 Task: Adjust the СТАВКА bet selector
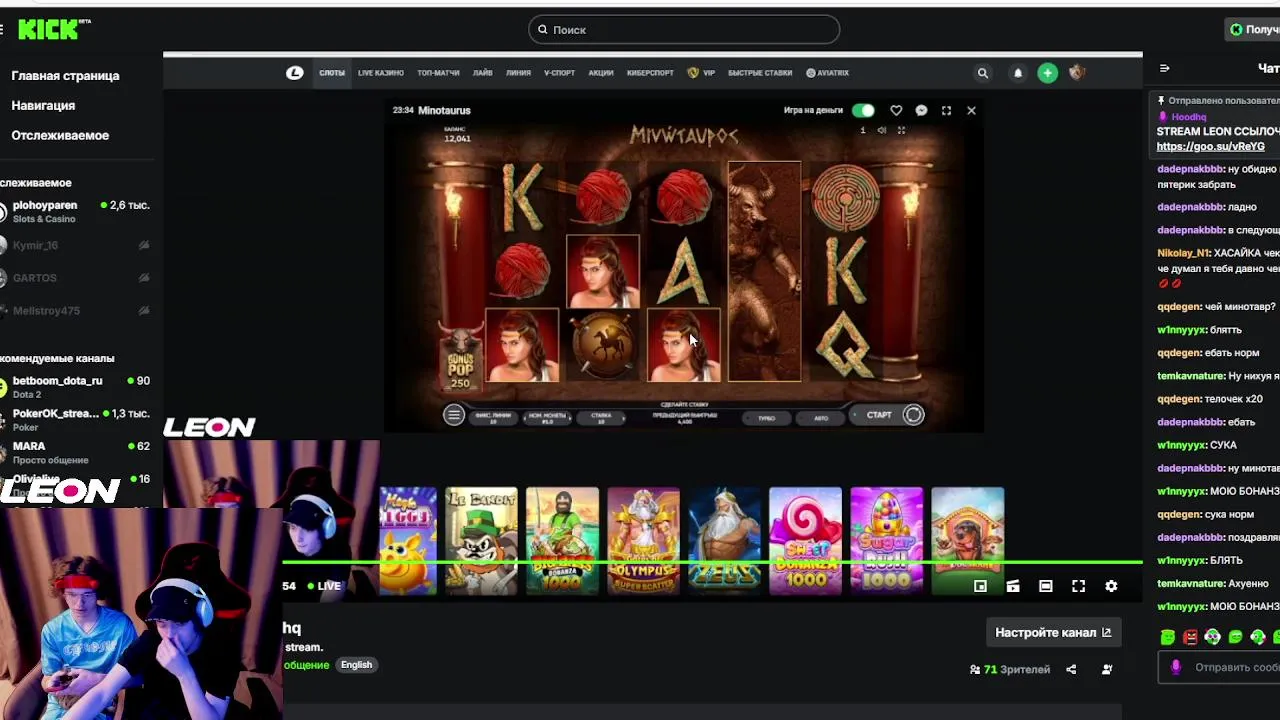[601, 418]
